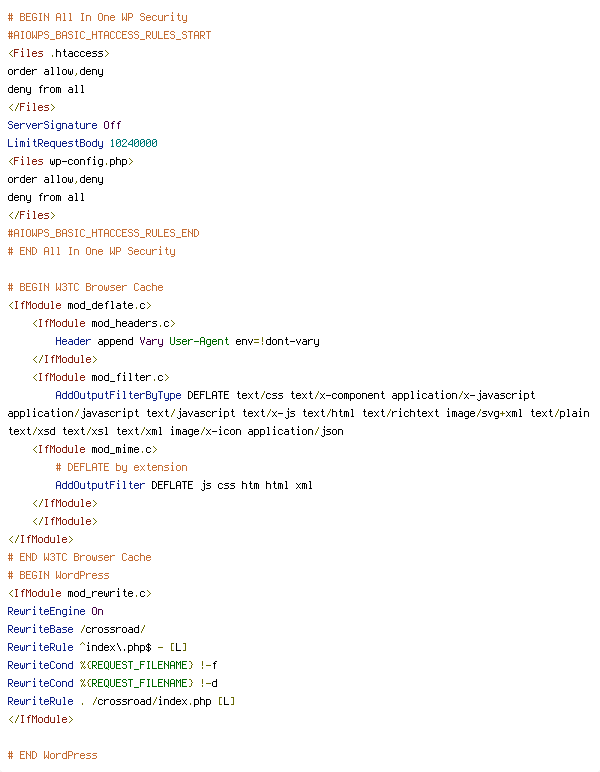The height and width of the screenshot is (772, 600).
Task: Click the '<IfModule mod_headers.c>' line
Action: coord(104,323)
